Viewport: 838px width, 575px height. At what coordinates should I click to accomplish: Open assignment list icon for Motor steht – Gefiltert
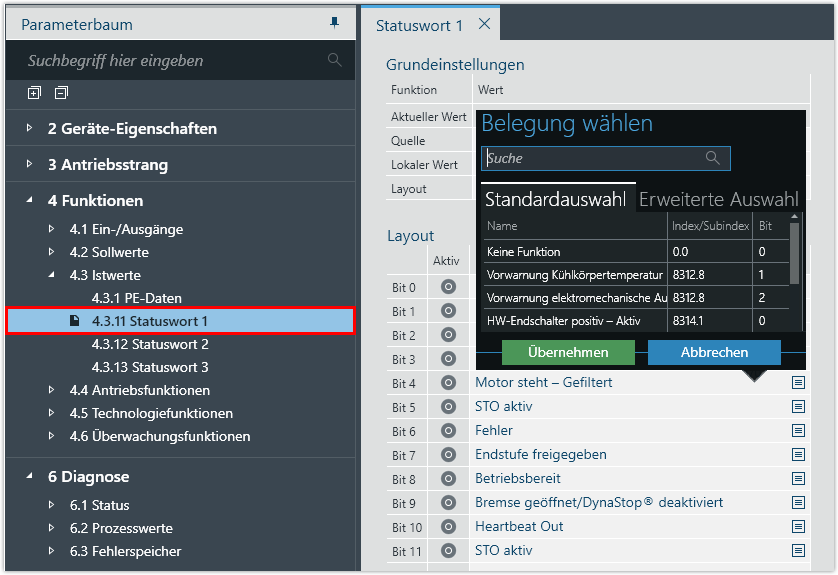click(798, 383)
